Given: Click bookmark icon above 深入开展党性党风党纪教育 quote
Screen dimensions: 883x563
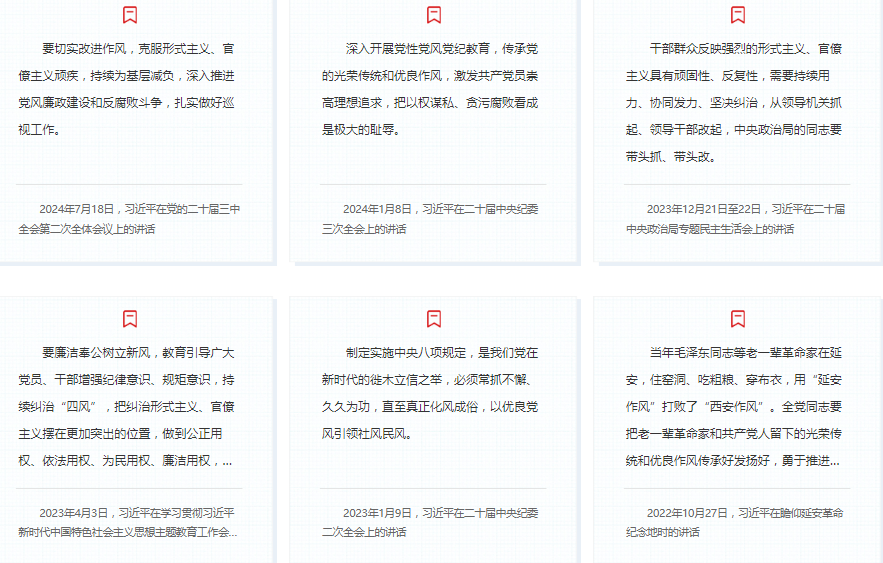Looking at the screenshot, I should [434, 15].
